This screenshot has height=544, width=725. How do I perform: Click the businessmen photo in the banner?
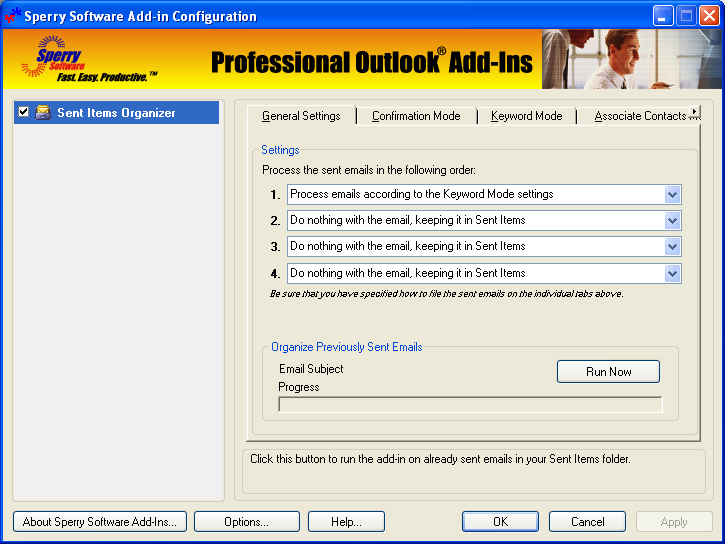[632, 59]
